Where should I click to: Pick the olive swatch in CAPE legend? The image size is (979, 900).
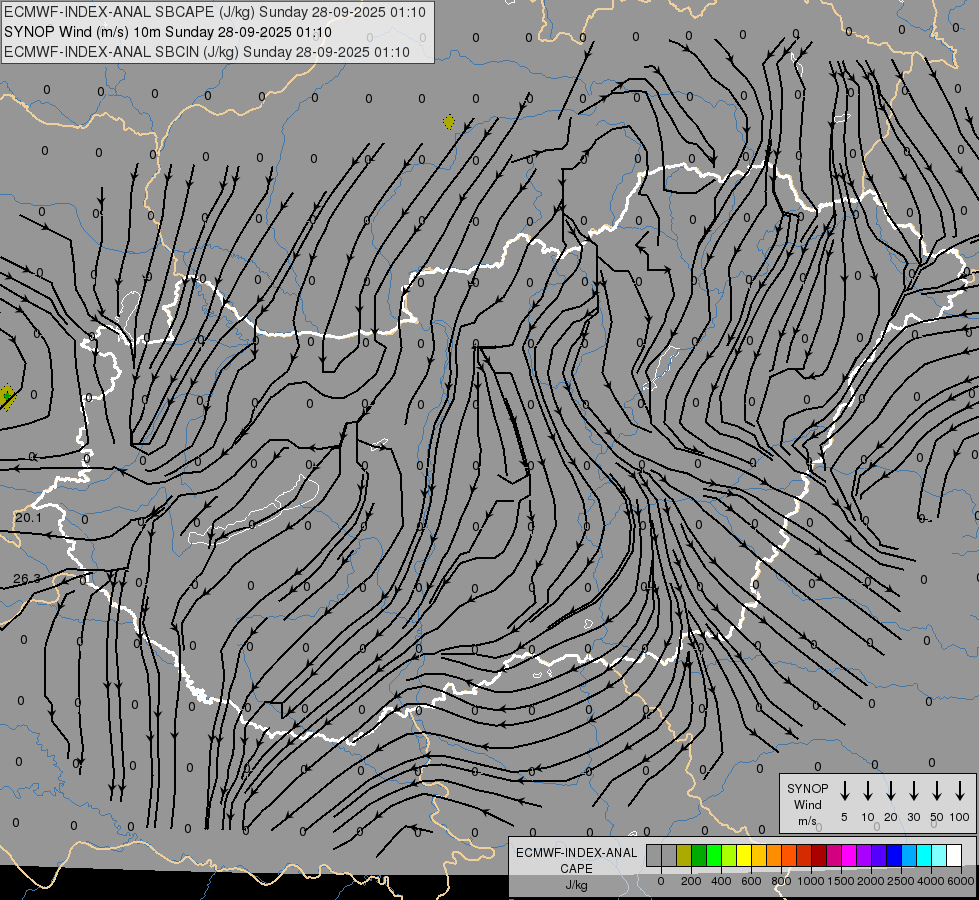tap(684, 855)
